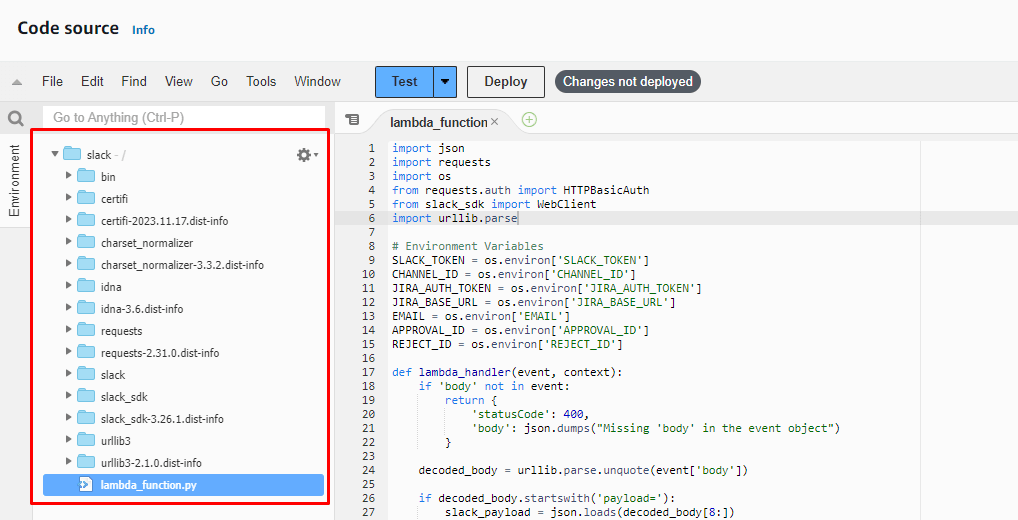The image size is (1018, 520).
Task: Expand the bin folder
Action: click(69, 177)
